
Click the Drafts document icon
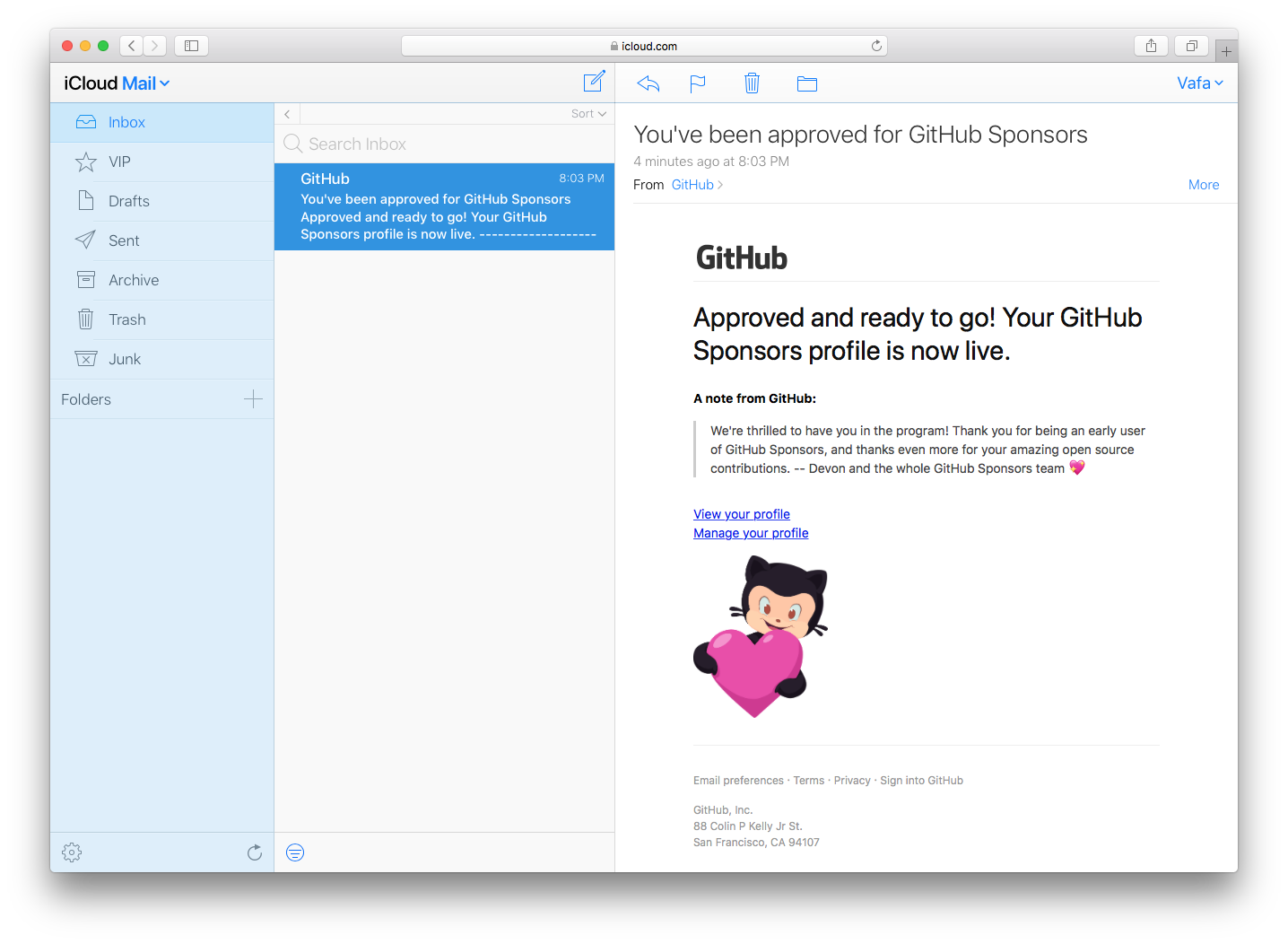tap(86, 200)
